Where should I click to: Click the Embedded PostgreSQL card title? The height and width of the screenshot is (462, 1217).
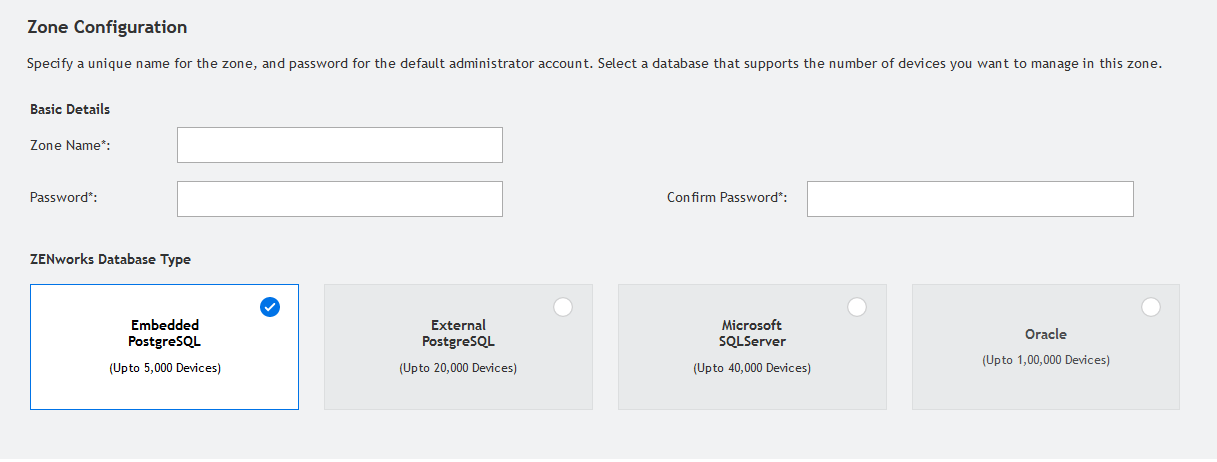(x=165, y=333)
